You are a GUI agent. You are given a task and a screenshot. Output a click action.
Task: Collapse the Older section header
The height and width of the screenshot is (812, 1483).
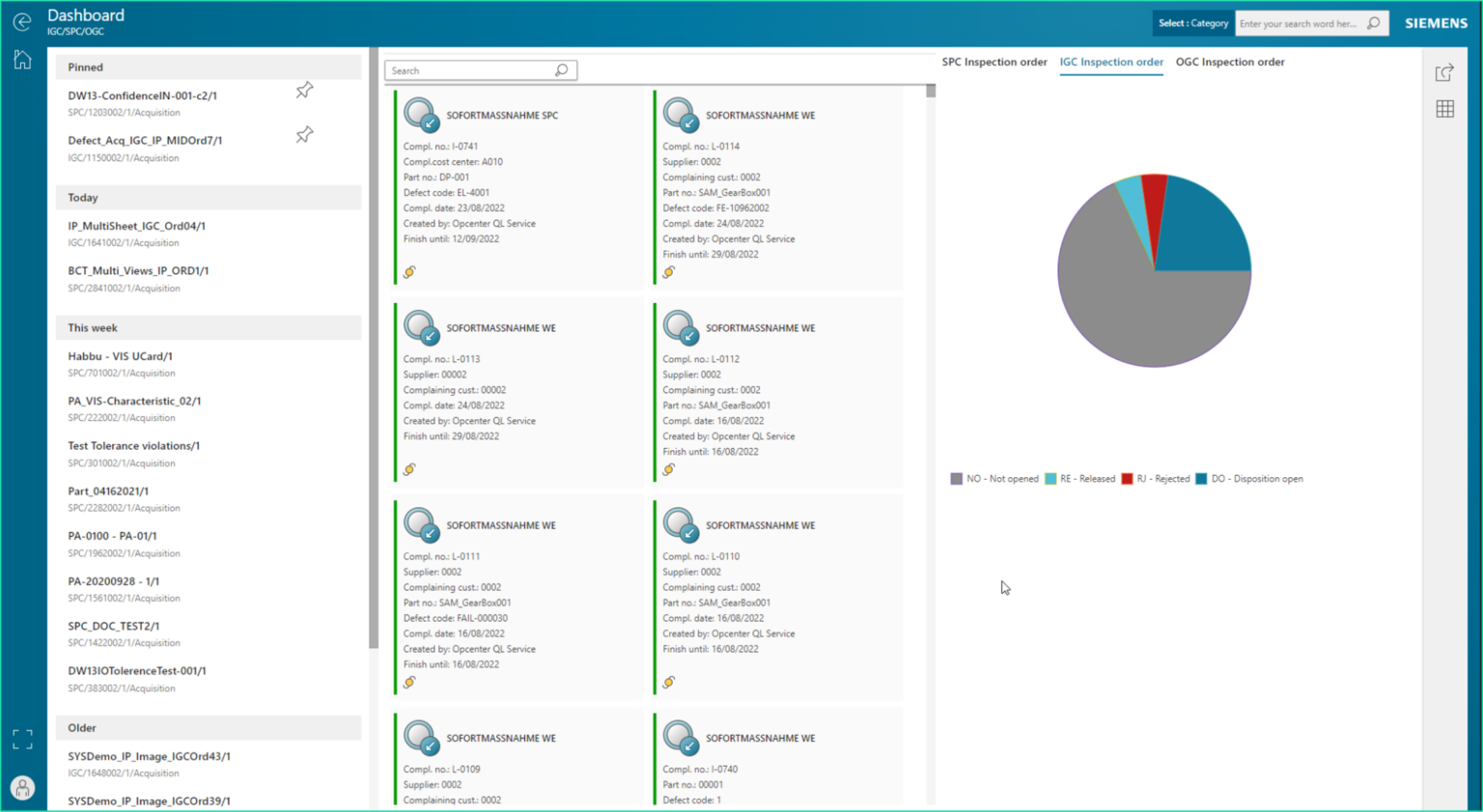209,727
